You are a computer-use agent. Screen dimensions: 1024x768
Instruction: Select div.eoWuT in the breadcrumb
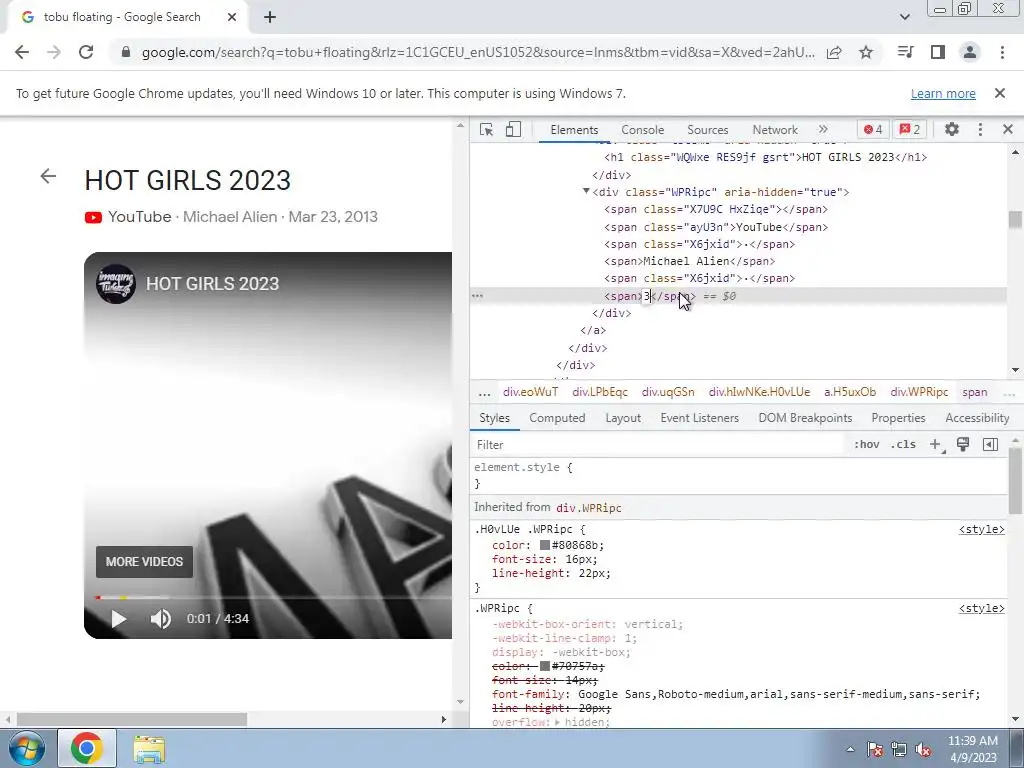[x=530, y=392]
